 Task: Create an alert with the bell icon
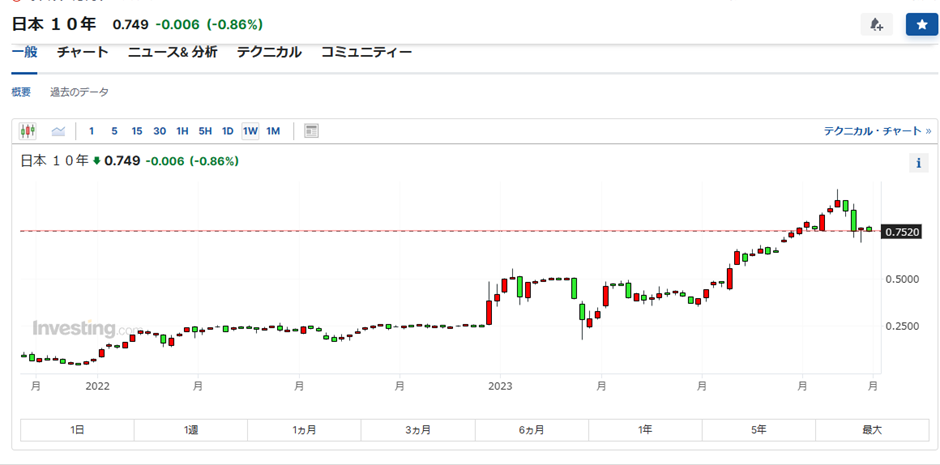coord(876,25)
